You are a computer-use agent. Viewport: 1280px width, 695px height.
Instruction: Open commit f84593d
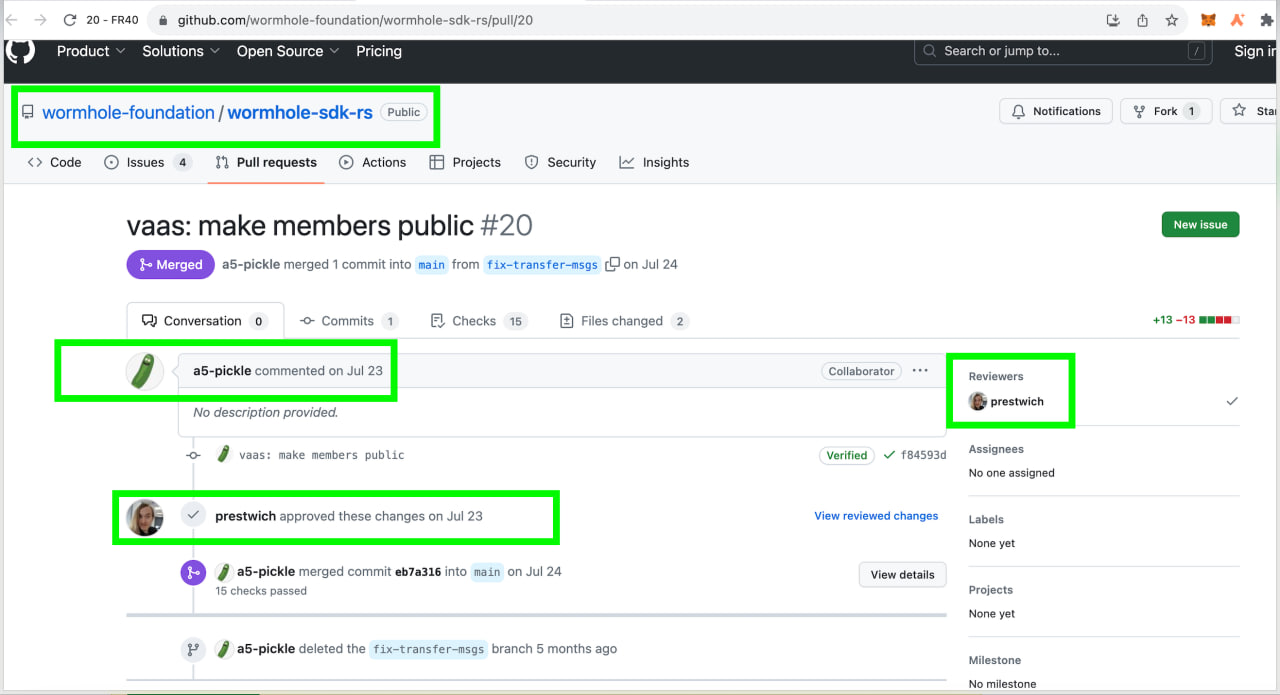[x=923, y=455]
